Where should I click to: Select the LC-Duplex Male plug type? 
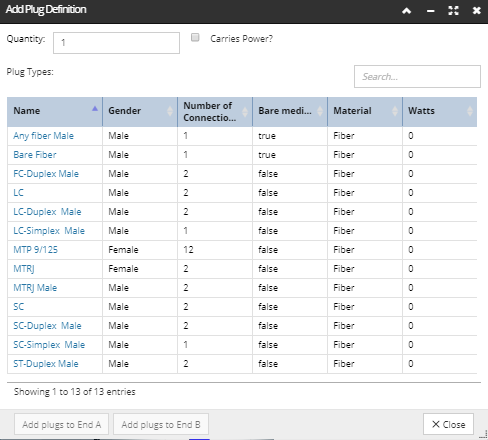(x=47, y=212)
